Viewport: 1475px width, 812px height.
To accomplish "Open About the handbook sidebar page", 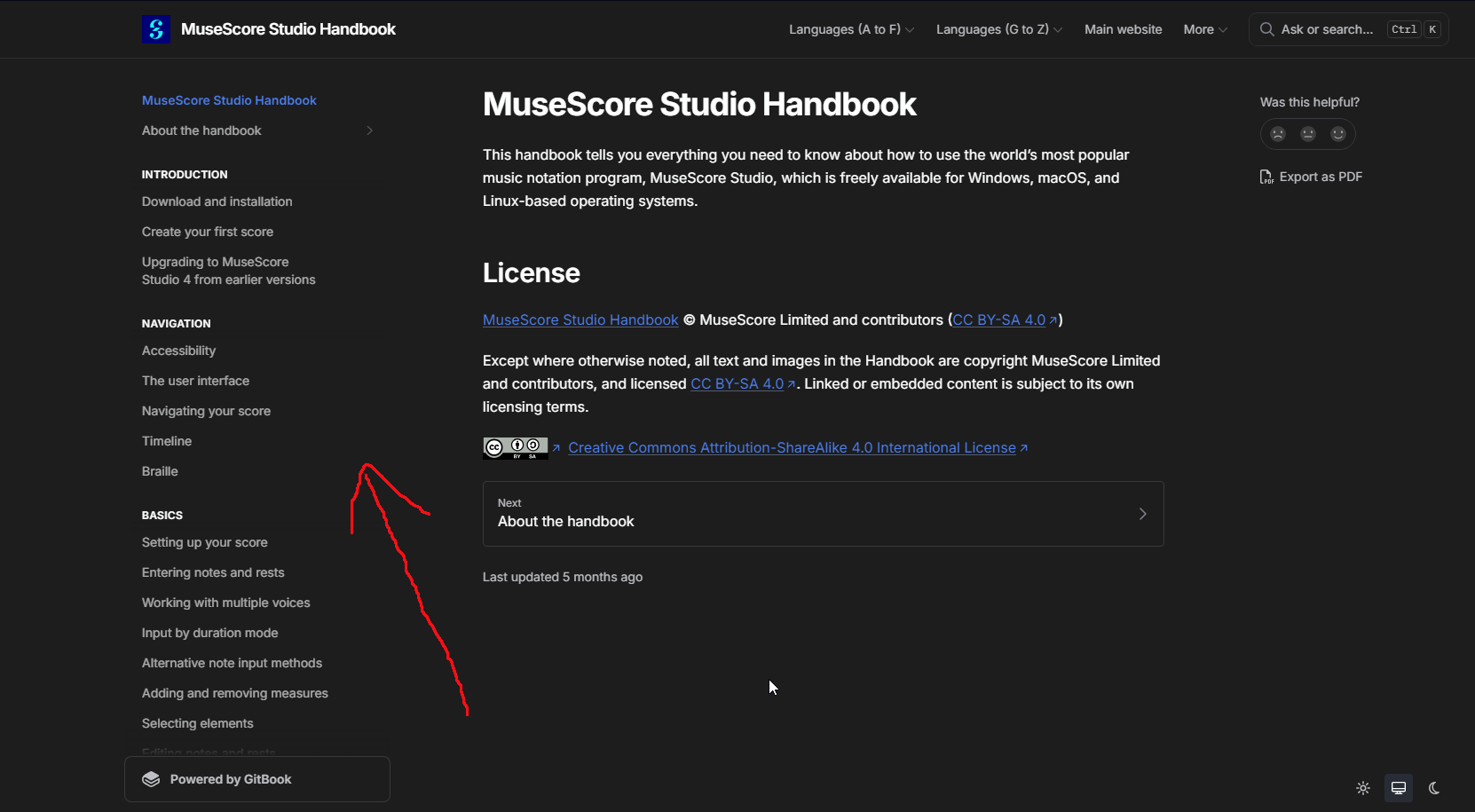I will pos(201,130).
